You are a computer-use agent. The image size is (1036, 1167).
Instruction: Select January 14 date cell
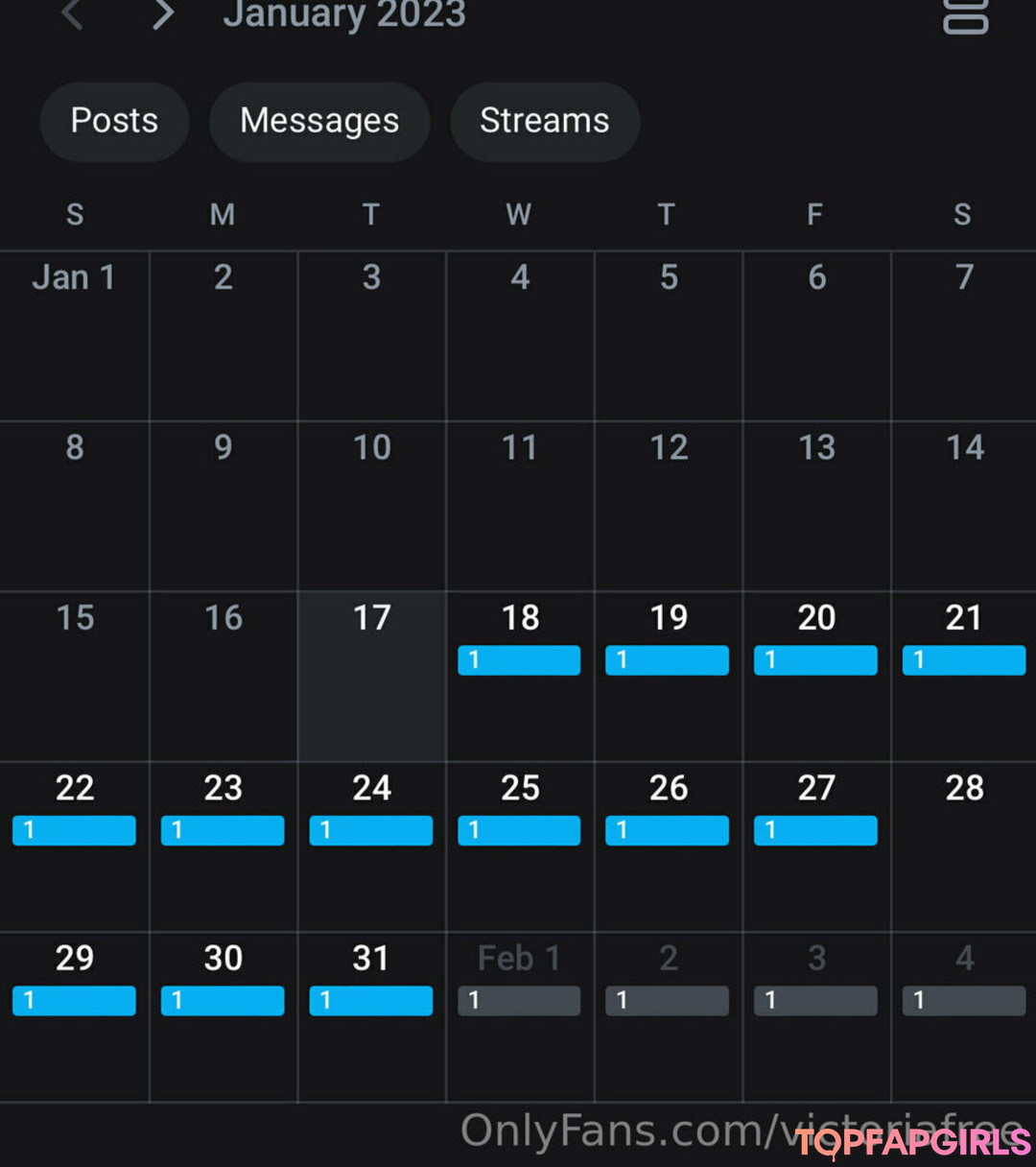point(963,505)
